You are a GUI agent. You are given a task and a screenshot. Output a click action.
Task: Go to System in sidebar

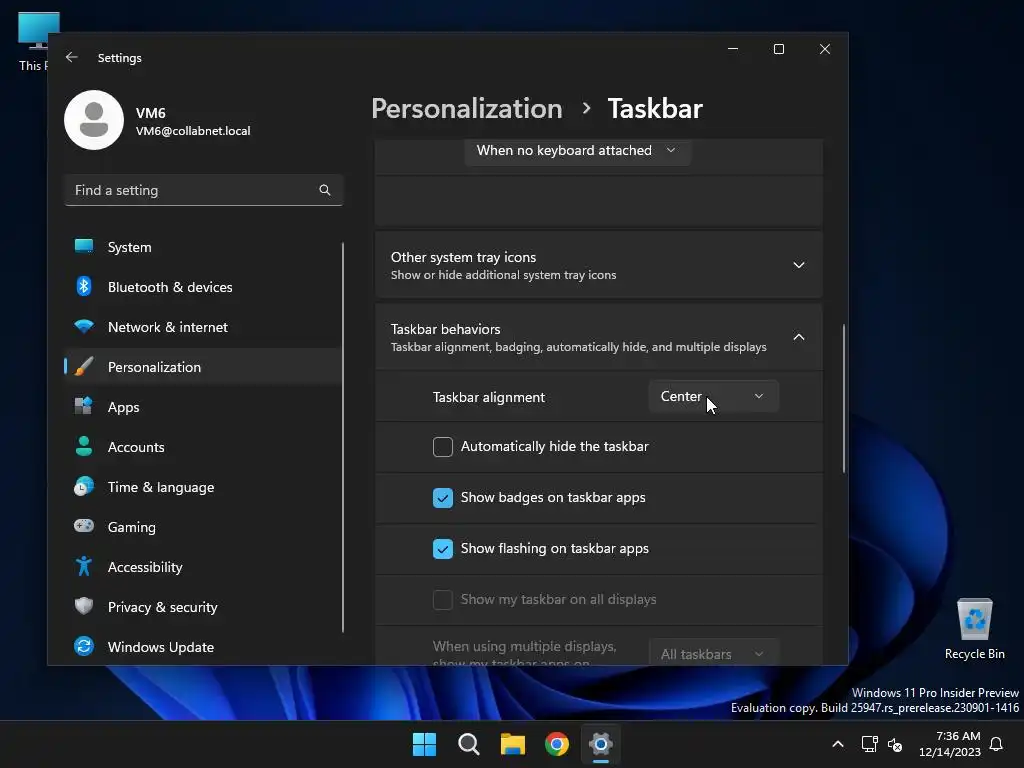pos(202,247)
